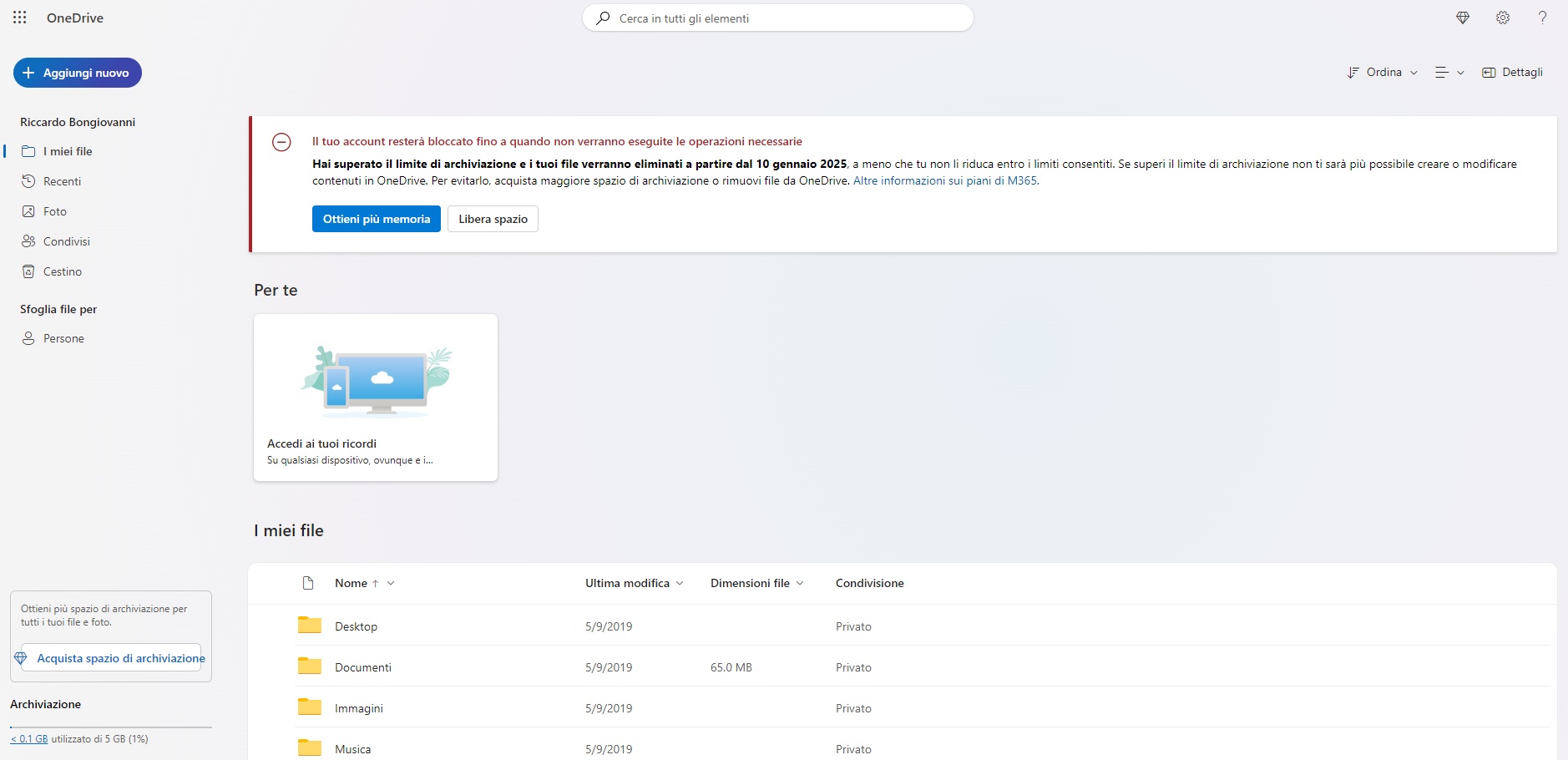The width and height of the screenshot is (1568, 760).
Task: Click the red blocked-account warning icon
Action: click(x=282, y=142)
